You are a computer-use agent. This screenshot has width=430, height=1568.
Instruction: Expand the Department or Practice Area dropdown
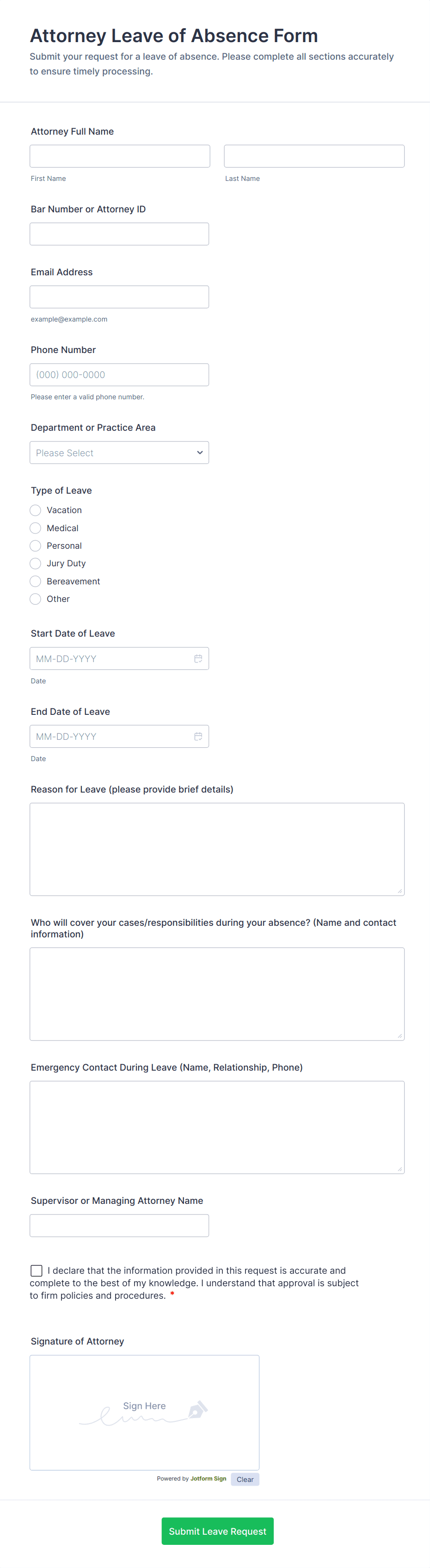pos(119,453)
